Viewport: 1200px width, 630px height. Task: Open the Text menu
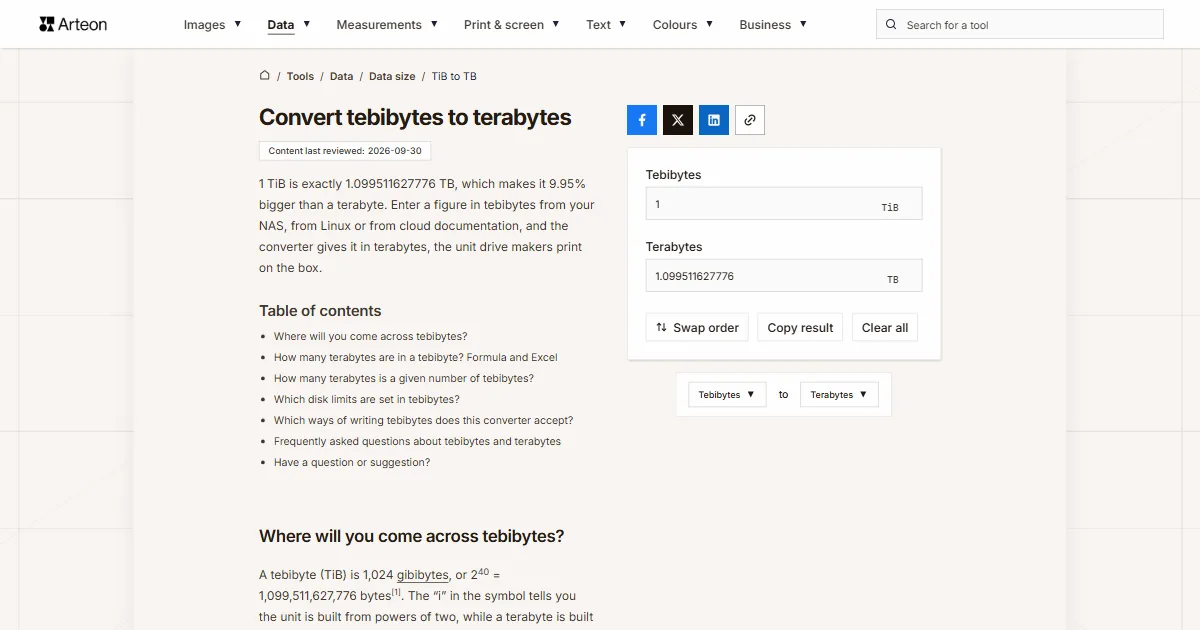click(x=606, y=25)
